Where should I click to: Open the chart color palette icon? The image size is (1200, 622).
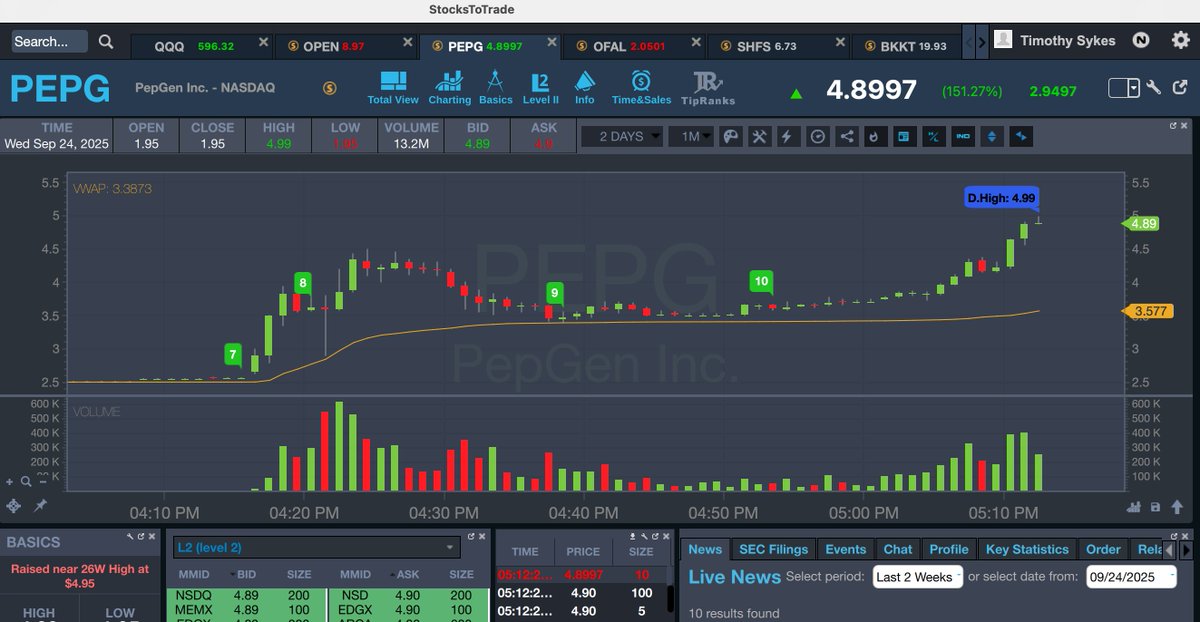731,136
